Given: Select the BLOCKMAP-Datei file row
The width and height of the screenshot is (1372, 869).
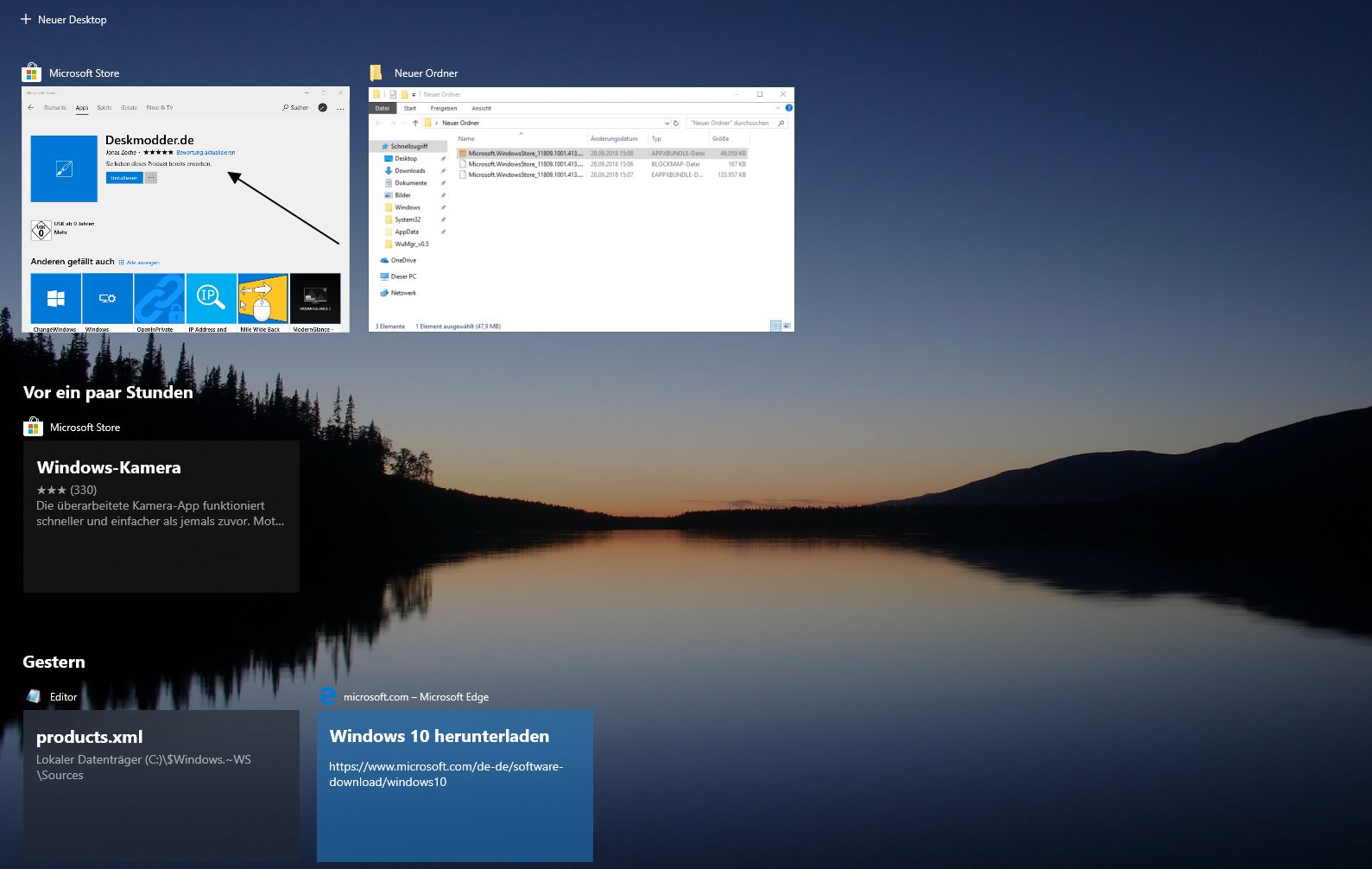Looking at the screenshot, I should pyautogui.click(x=602, y=164).
